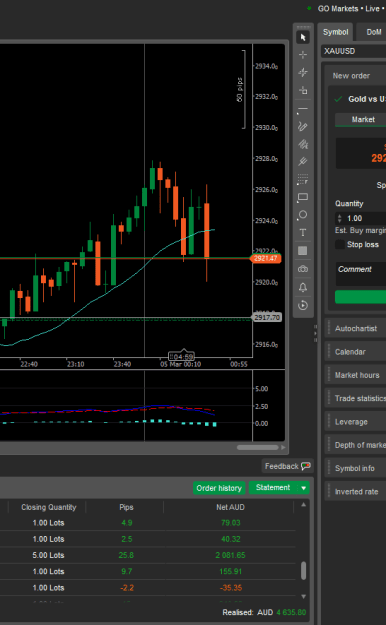The width and height of the screenshot is (386, 625).
Task: Click the Net AUD value -35.35
Action: pyautogui.click(x=230, y=588)
